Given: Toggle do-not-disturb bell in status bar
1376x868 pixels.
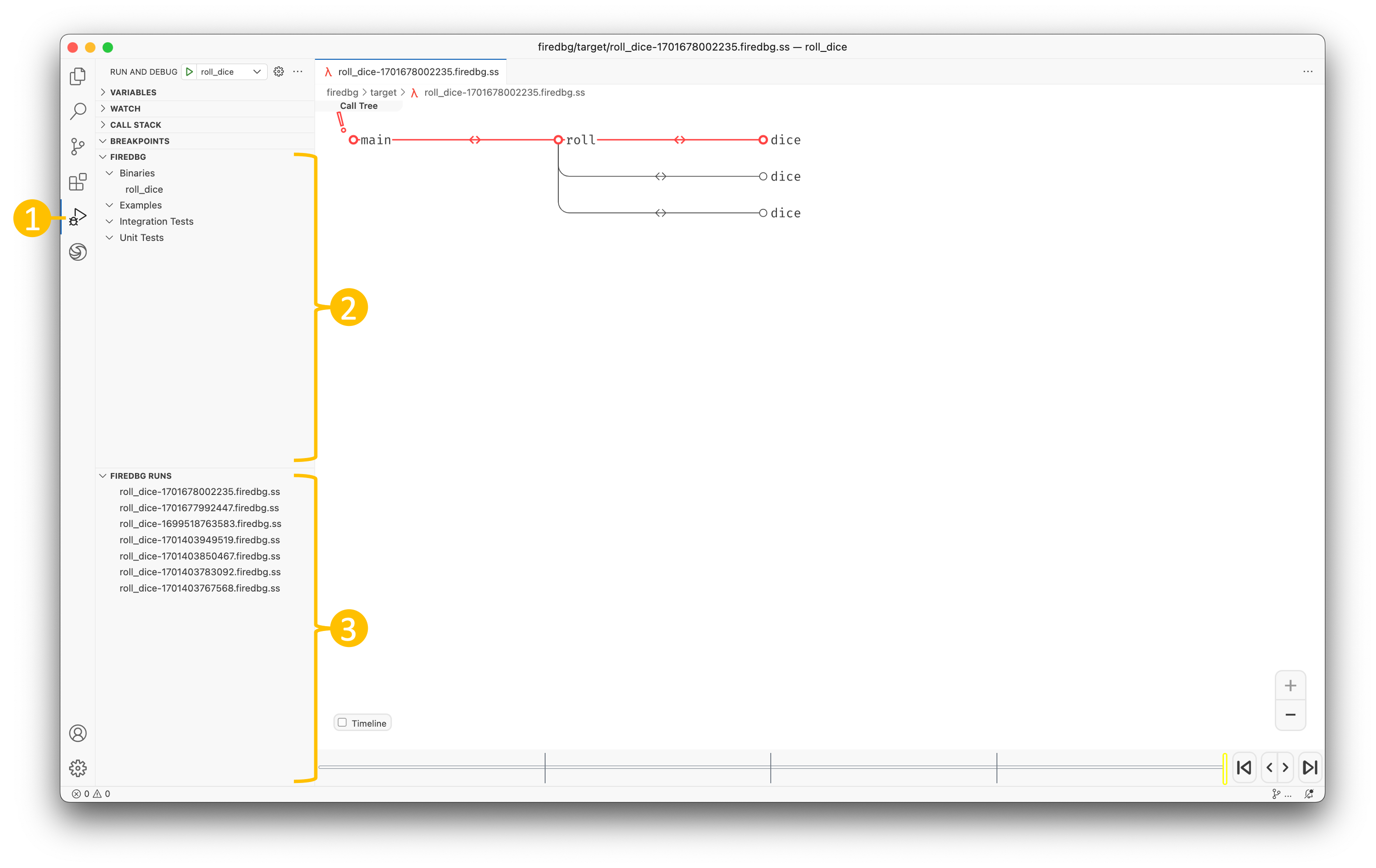Looking at the screenshot, I should point(1308,794).
